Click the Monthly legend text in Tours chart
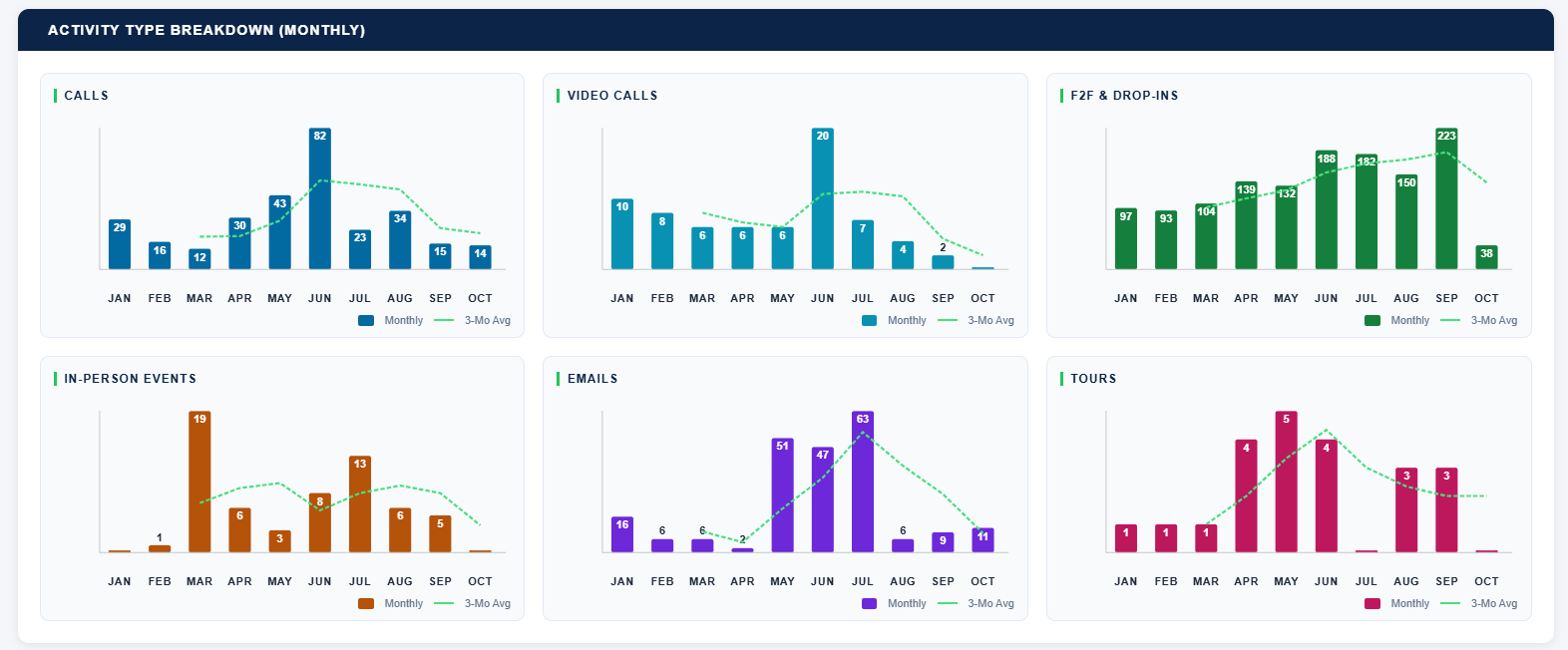Image resolution: width=1568 pixels, height=650 pixels. [1410, 603]
